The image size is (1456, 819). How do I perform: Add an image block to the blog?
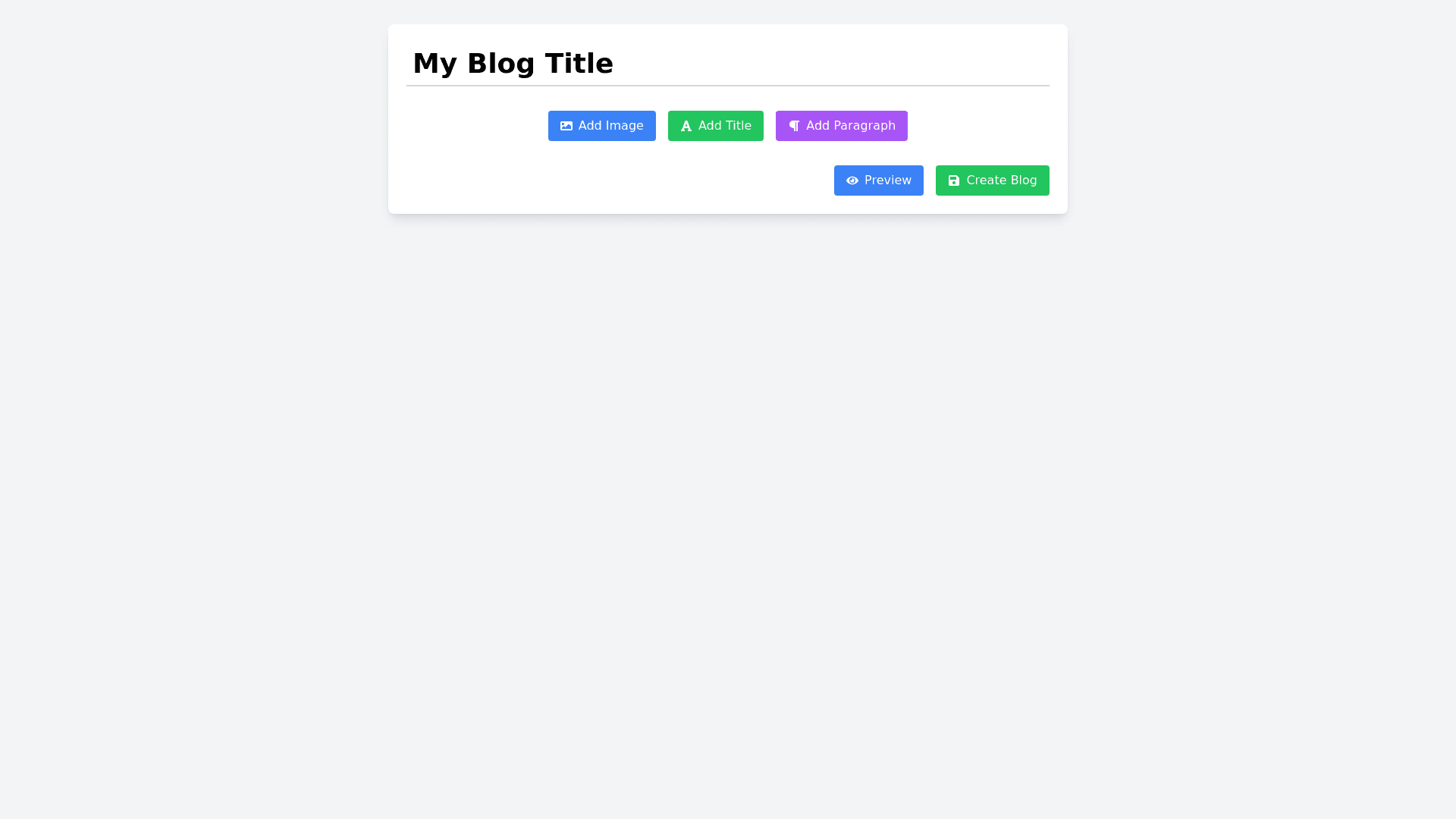pyautogui.click(x=601, y=126)
